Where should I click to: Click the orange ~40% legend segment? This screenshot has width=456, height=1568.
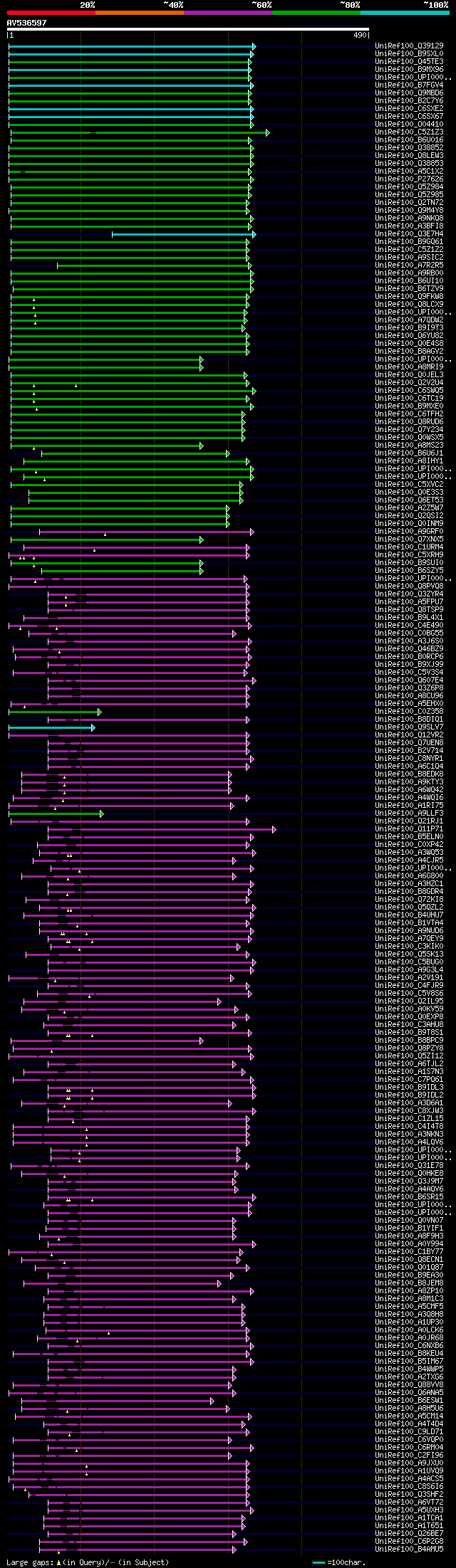(x=139, y=12)
